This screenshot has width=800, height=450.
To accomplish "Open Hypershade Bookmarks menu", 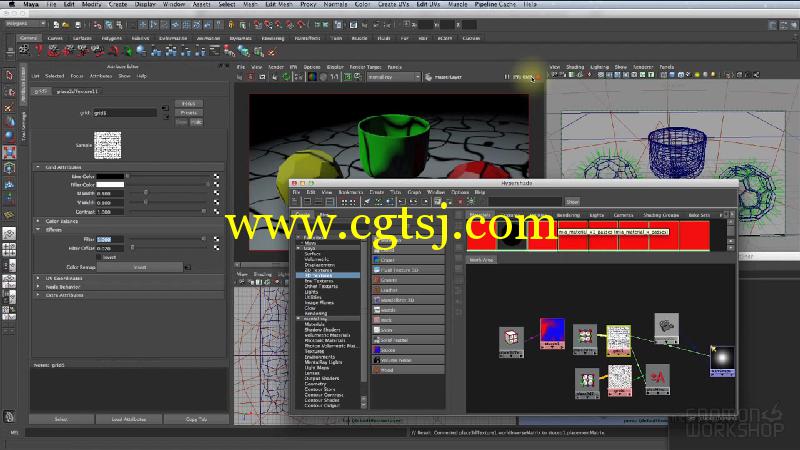I will point(351,192).
